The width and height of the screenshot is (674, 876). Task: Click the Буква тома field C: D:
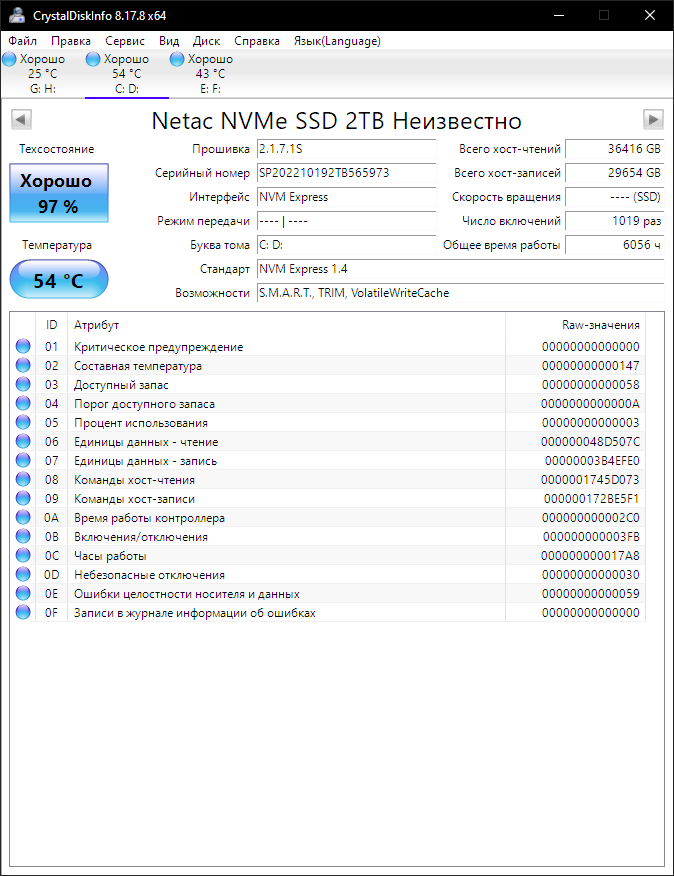pos(347,245)
